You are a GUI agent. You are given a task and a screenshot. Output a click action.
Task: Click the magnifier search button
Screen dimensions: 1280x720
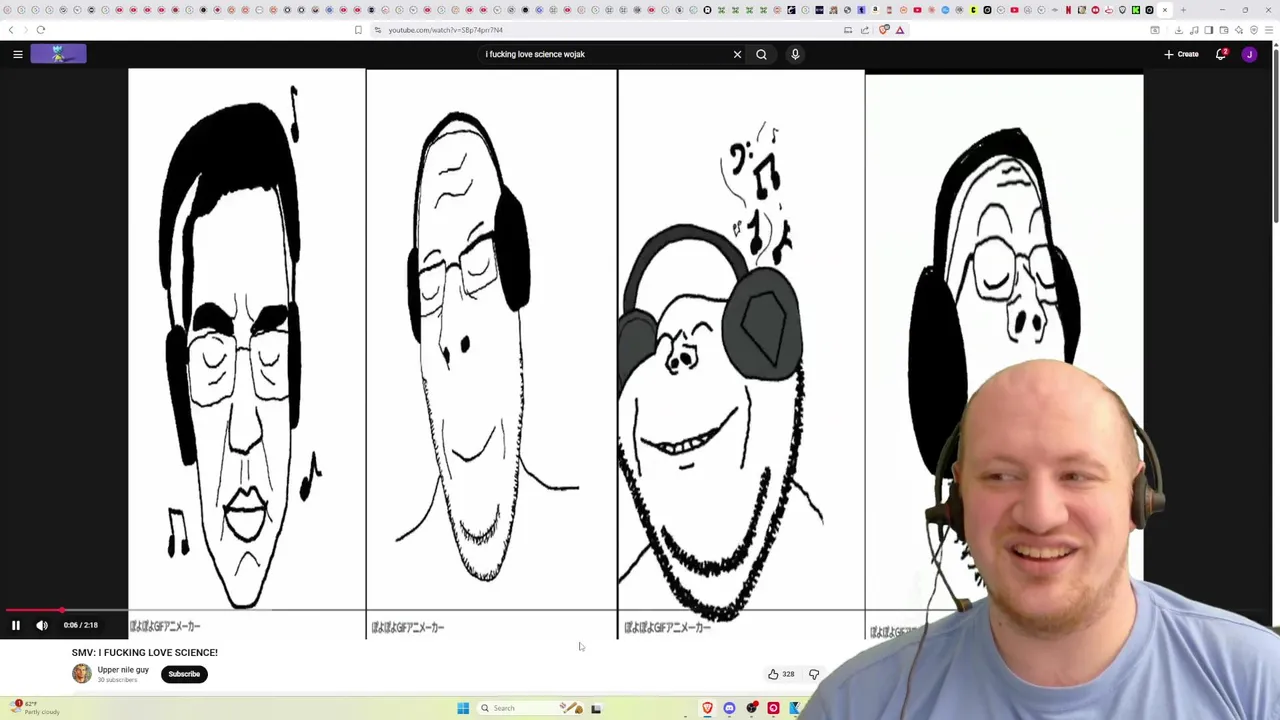[761, 54]
